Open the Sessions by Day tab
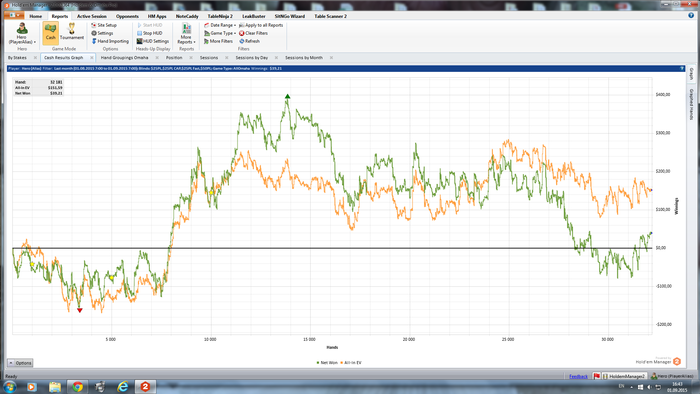Image resolution: width=700 pixels, height=394 pixels. (x=252, y=58)
